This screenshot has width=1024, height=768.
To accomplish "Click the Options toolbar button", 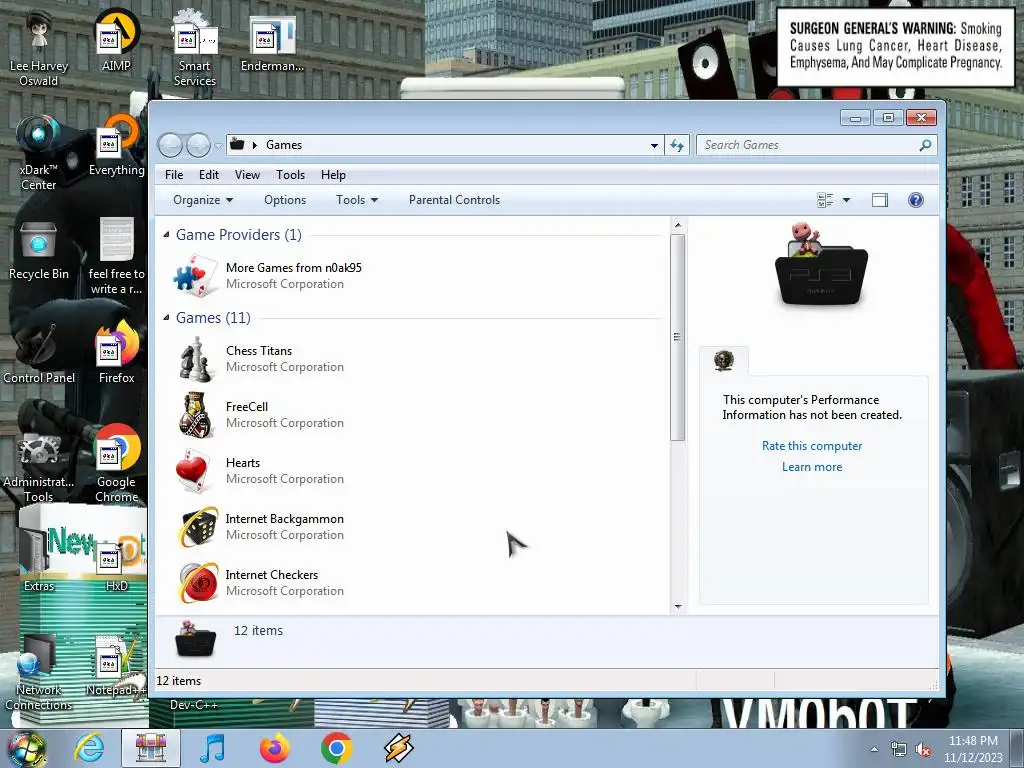I will [285, 200].
